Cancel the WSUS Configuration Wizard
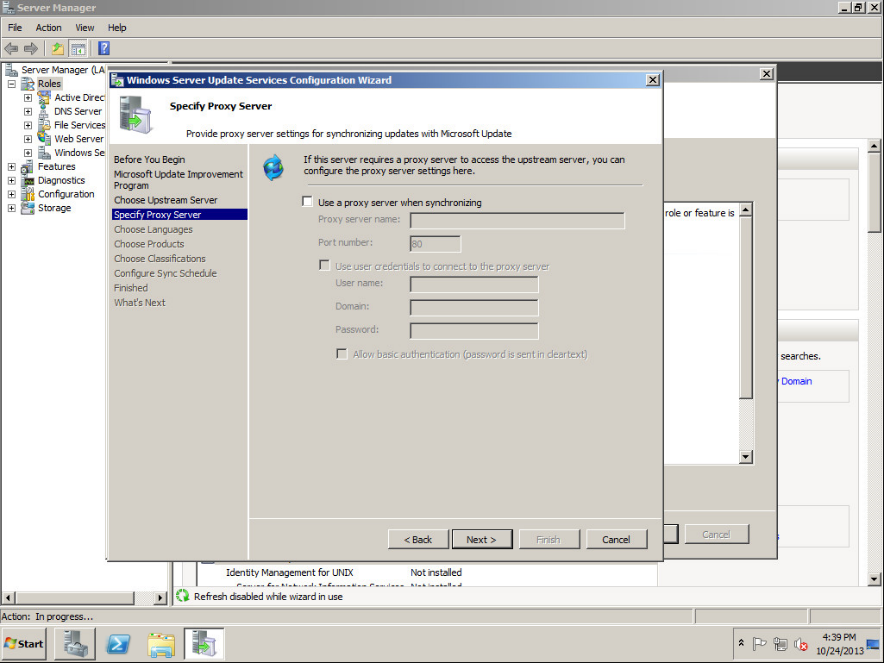 pos(616,540)
